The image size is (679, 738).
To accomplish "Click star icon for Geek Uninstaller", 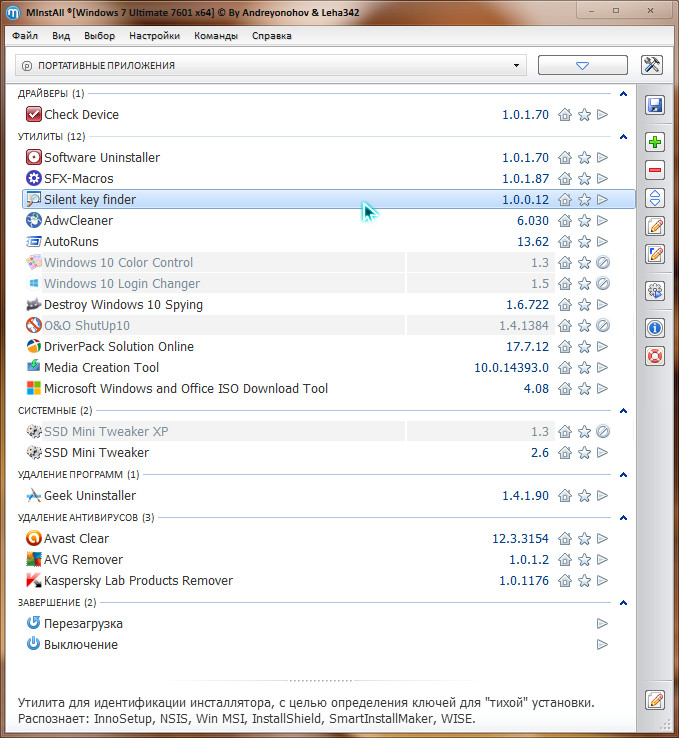I will [x=584, y=496].
